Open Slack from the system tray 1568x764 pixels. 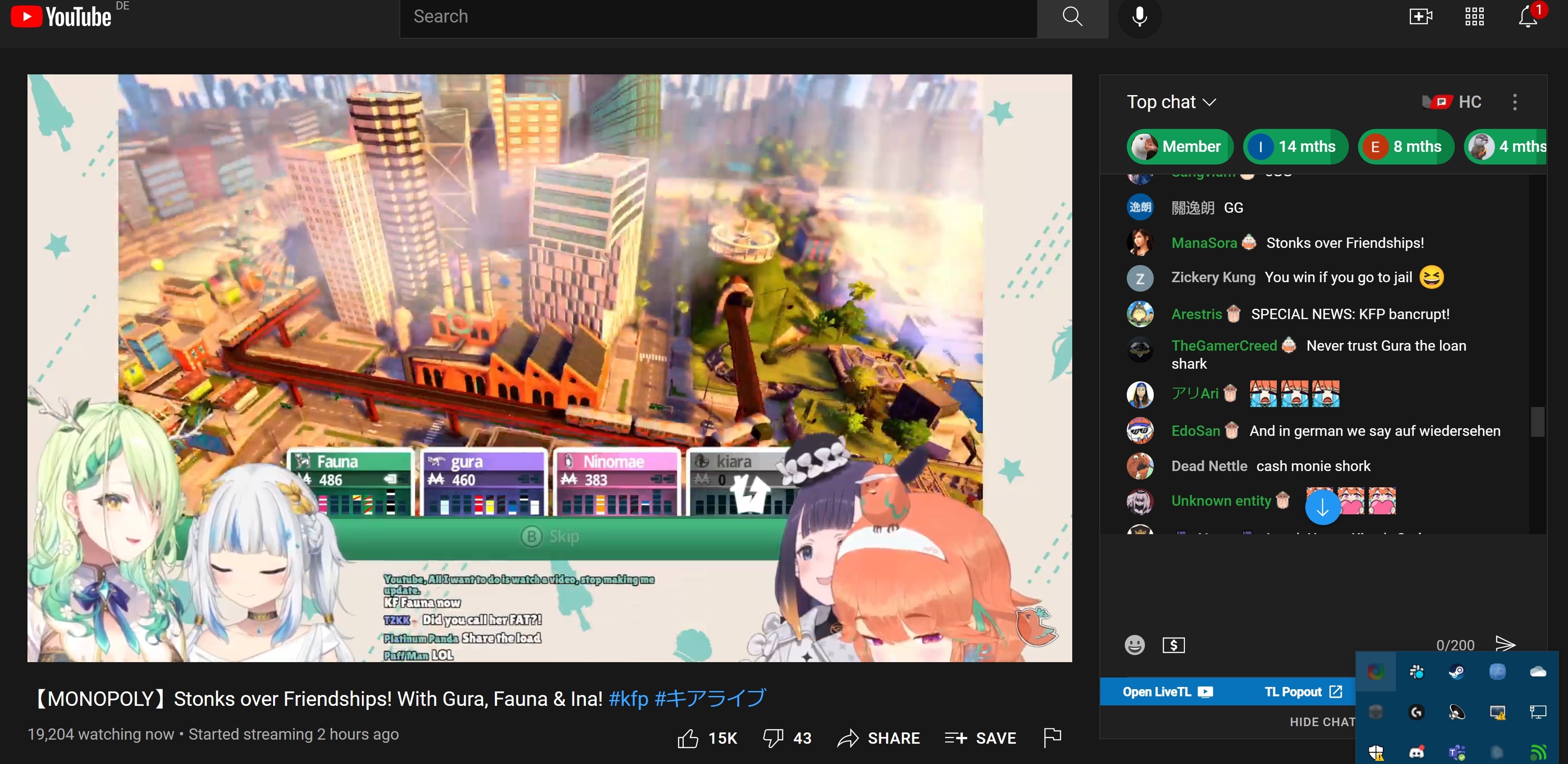click(x=1416, y=672)
